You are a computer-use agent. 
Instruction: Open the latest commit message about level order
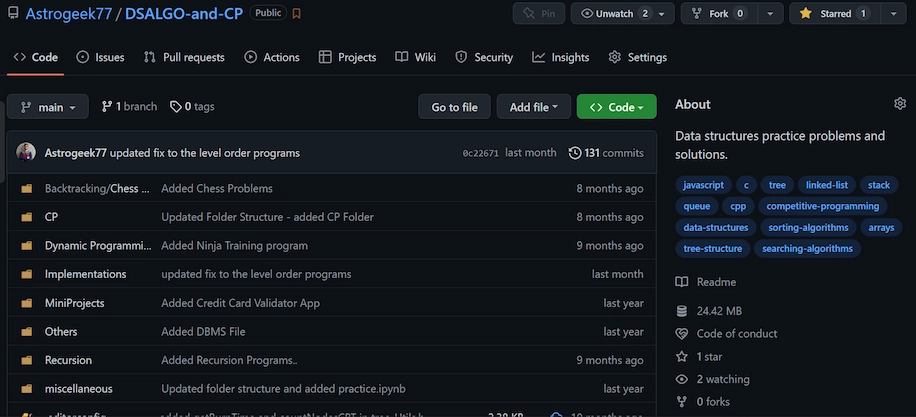[x=204, y=153]
